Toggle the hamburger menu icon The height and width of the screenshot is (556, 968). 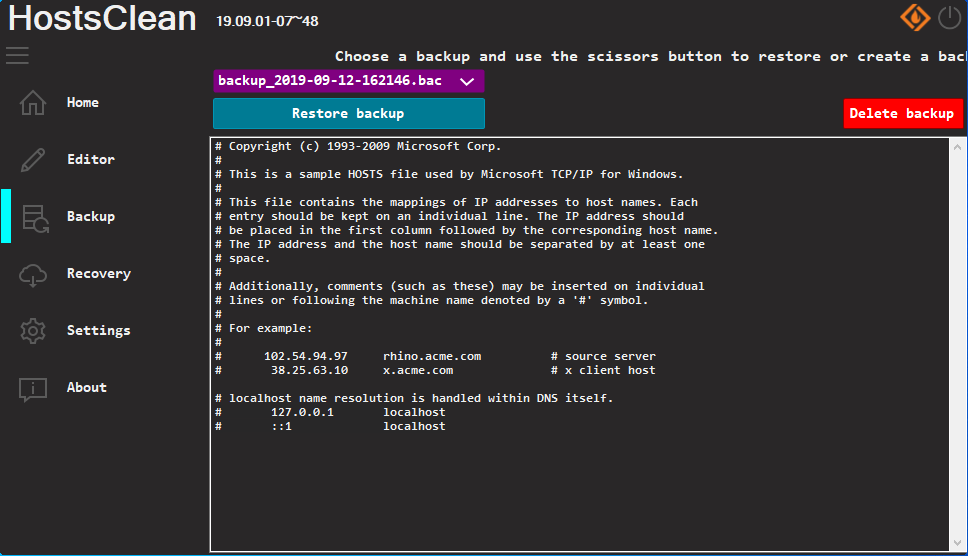[17, 56]
